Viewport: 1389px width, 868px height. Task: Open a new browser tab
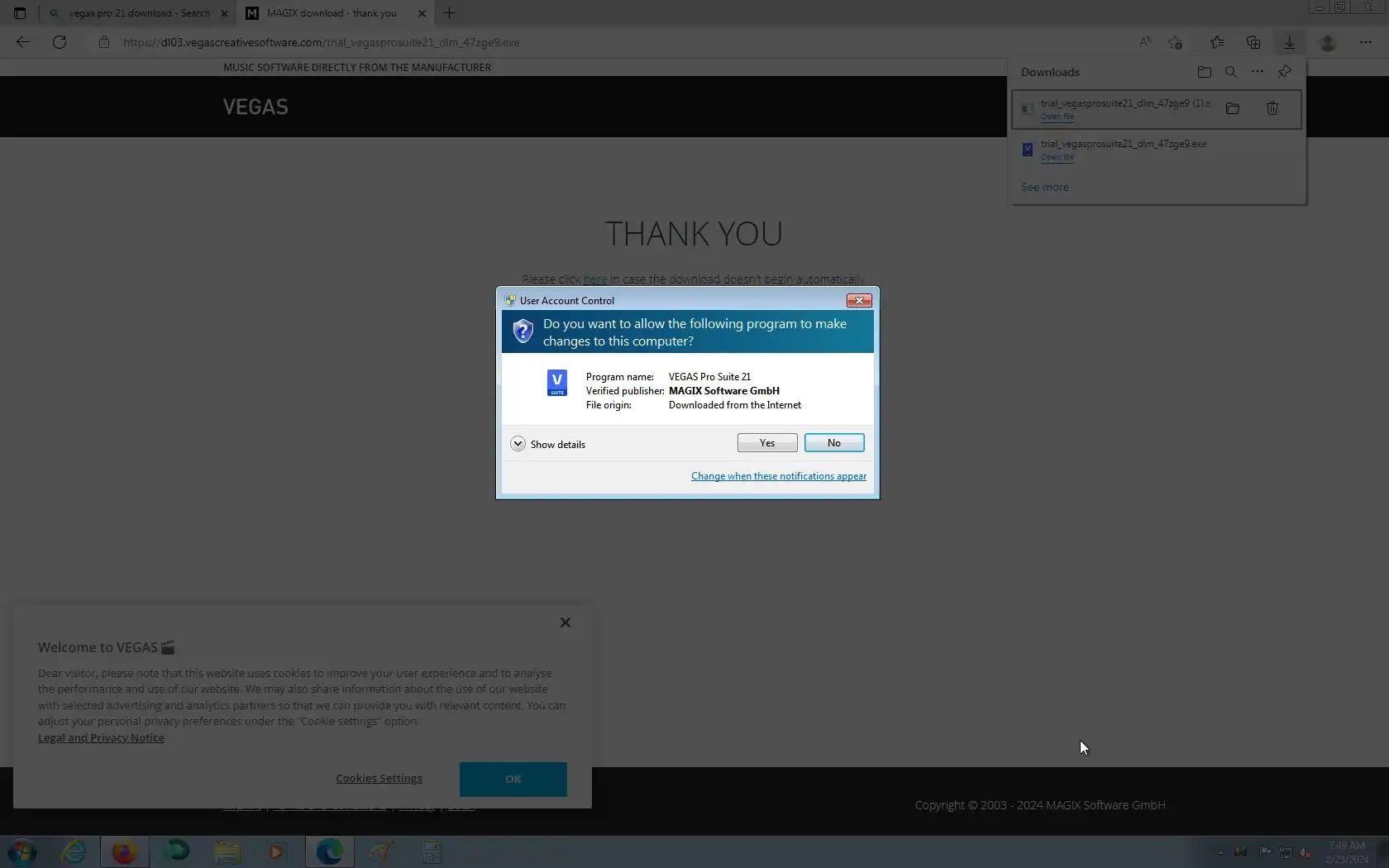point(450,13)
